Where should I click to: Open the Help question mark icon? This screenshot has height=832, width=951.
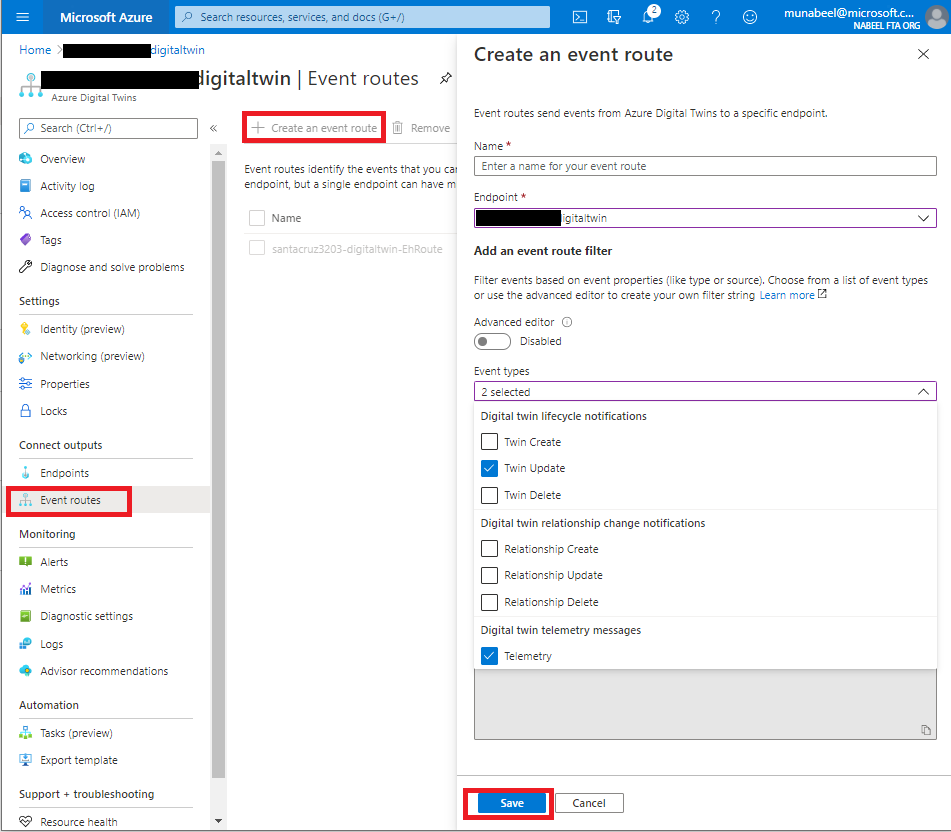[x=716, y=17]
